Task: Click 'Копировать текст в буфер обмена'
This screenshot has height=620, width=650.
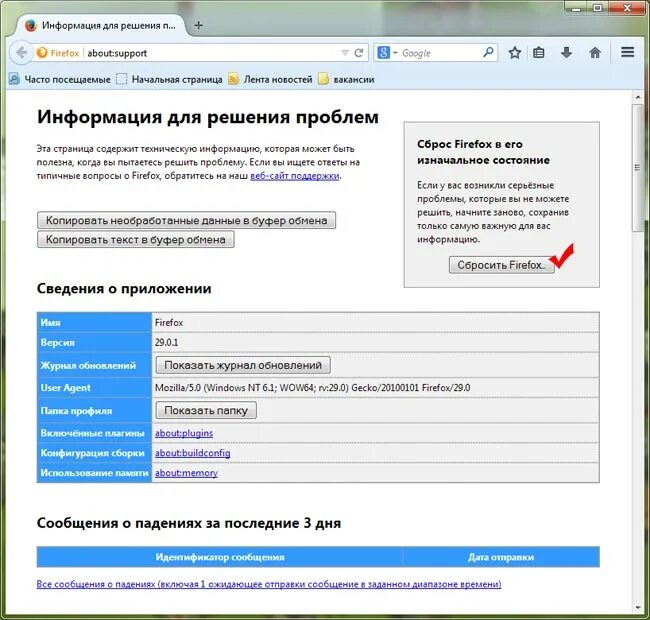Action: 136,239
